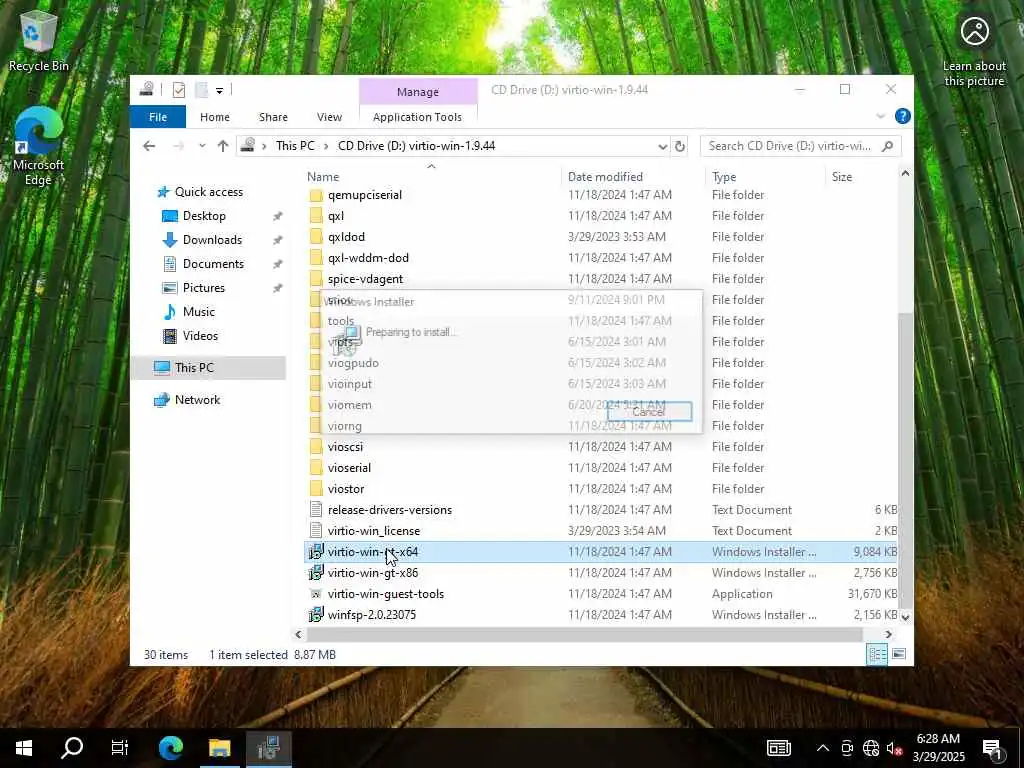Select the spice-vdagent folder
Screen dimensions: 1024x768
pos(365,279)
